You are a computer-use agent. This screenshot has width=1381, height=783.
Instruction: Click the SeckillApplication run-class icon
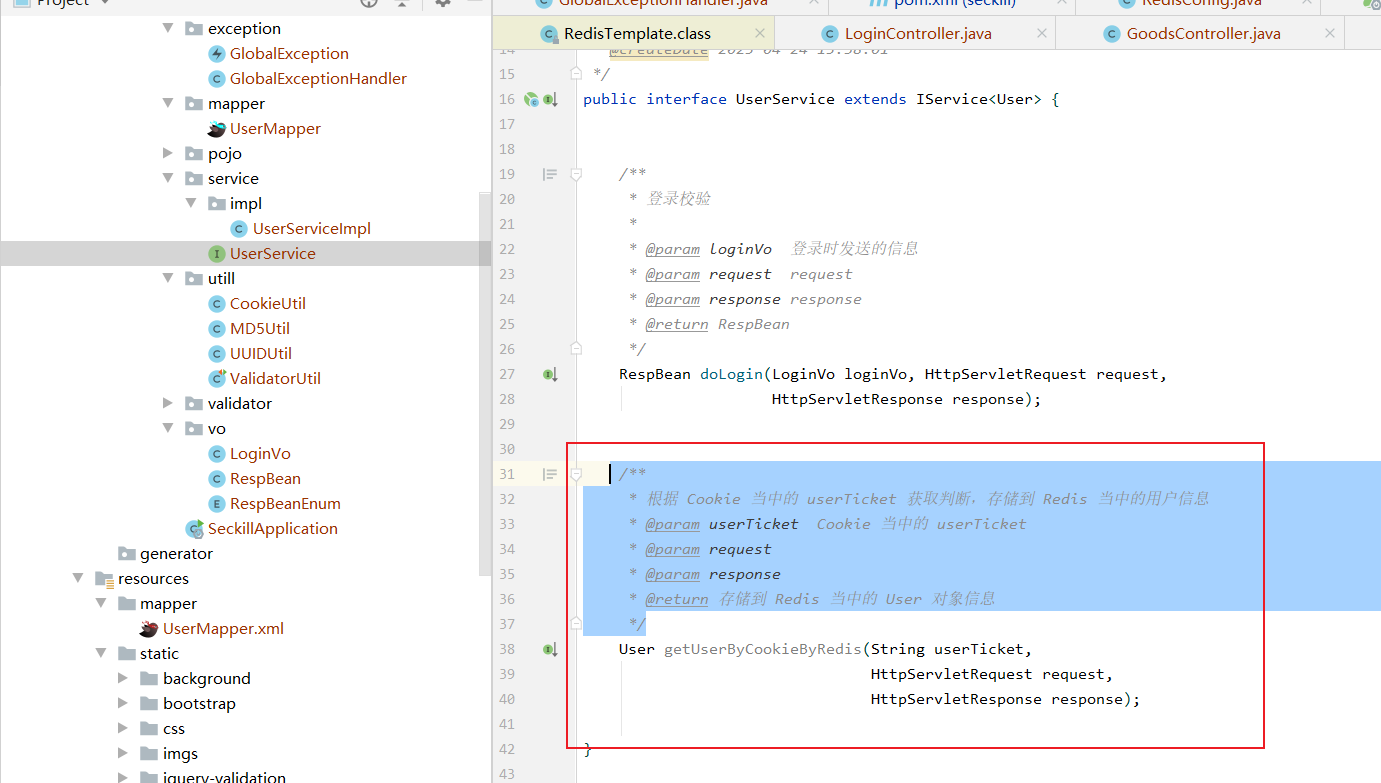[194, 528]
